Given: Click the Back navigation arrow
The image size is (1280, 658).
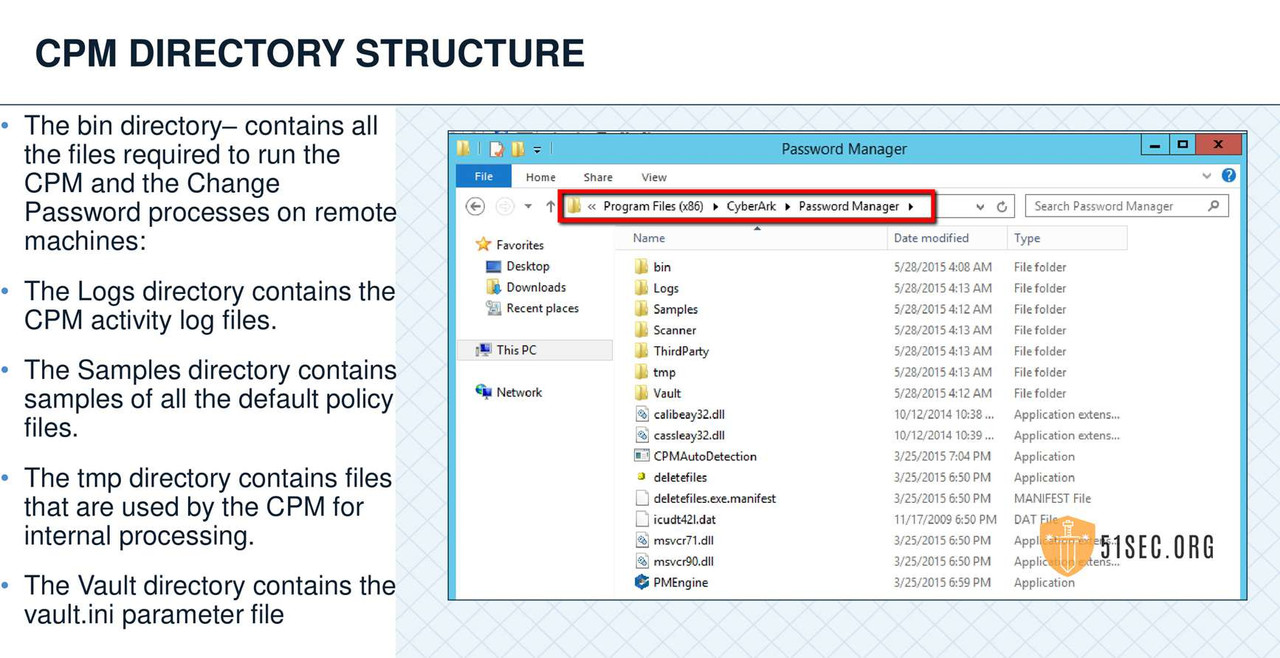Looking at the screenshot, I should click(x=476, y=206).
